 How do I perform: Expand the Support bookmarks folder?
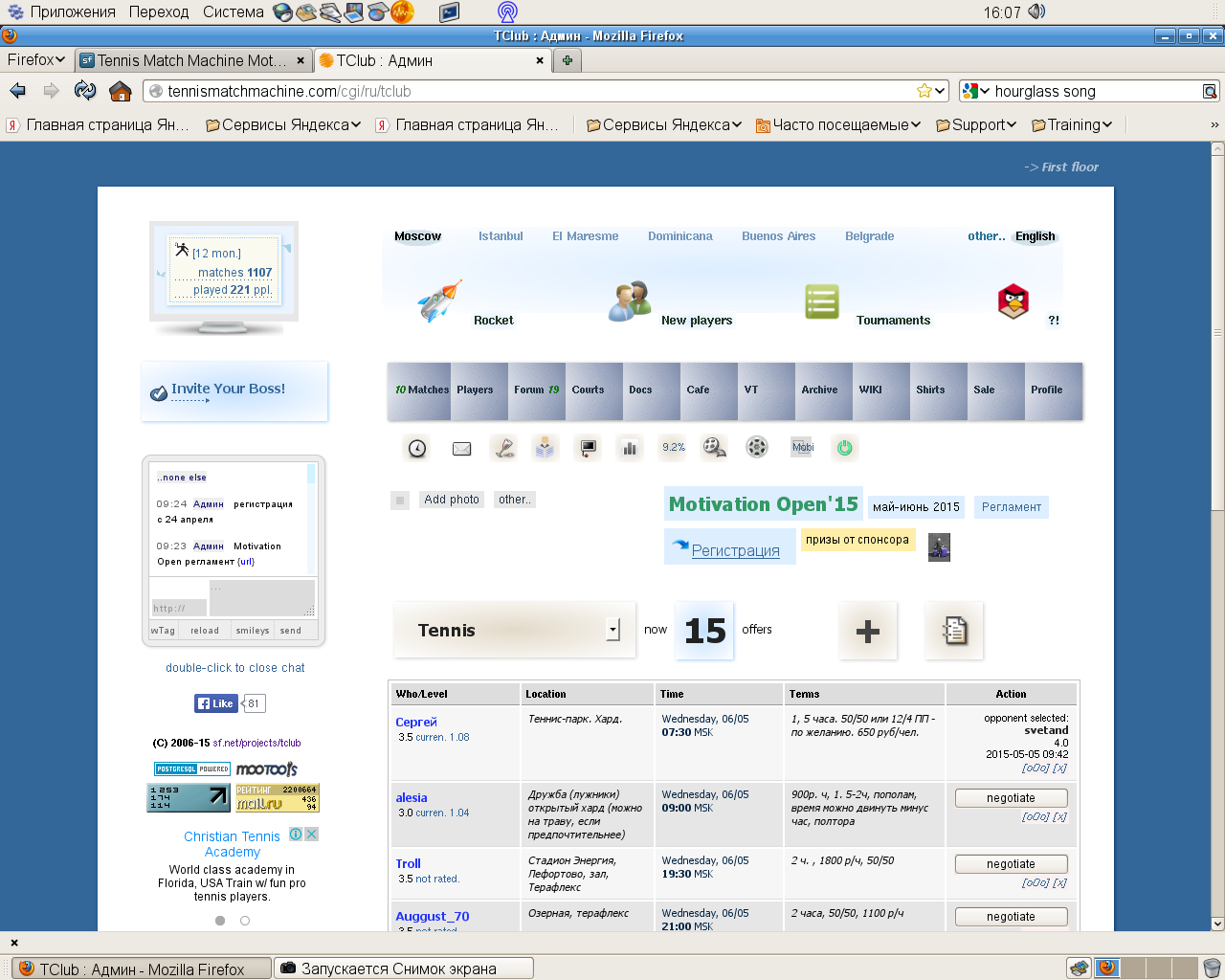tap(976, 125)
